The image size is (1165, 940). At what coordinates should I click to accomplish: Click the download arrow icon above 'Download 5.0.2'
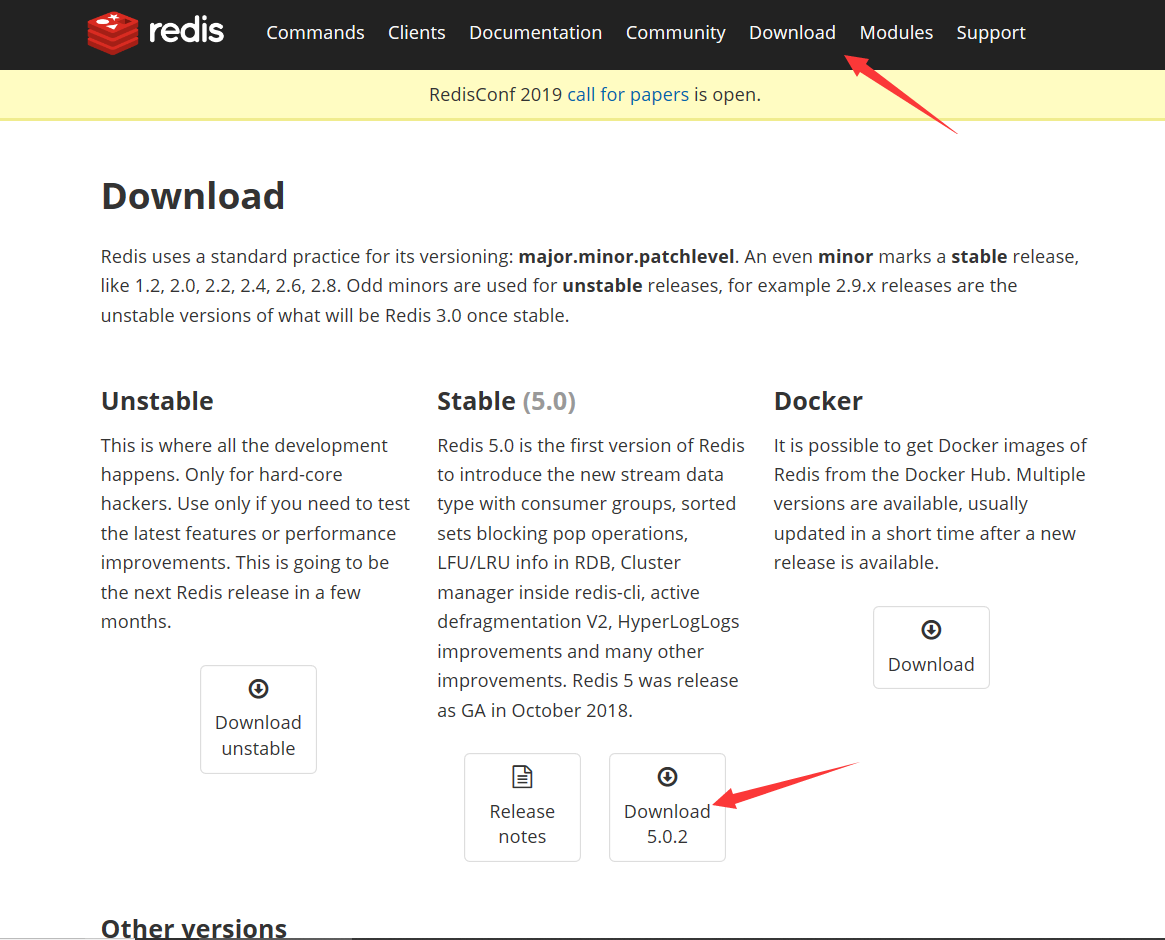667,777
